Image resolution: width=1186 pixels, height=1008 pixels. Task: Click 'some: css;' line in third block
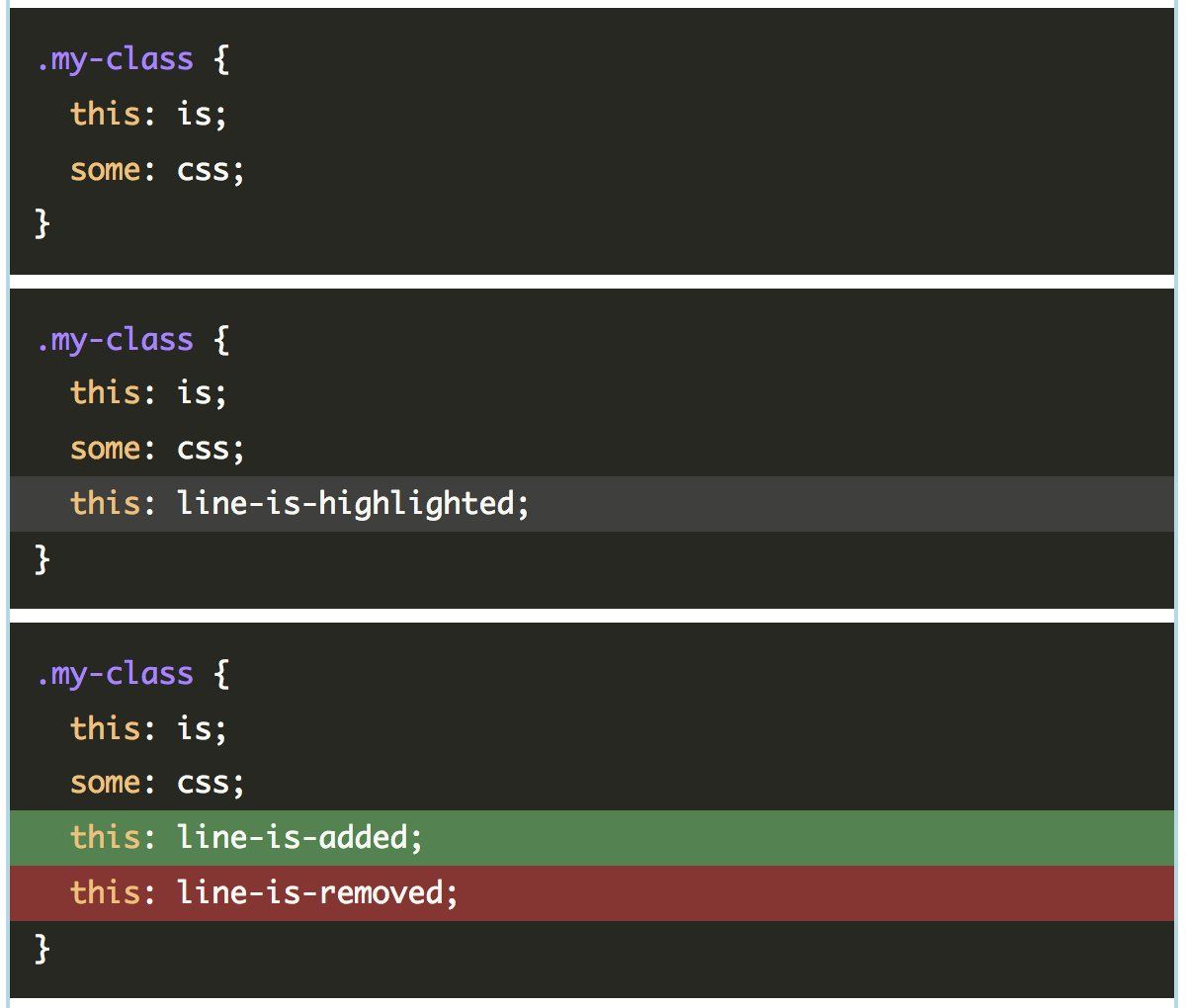157,783
